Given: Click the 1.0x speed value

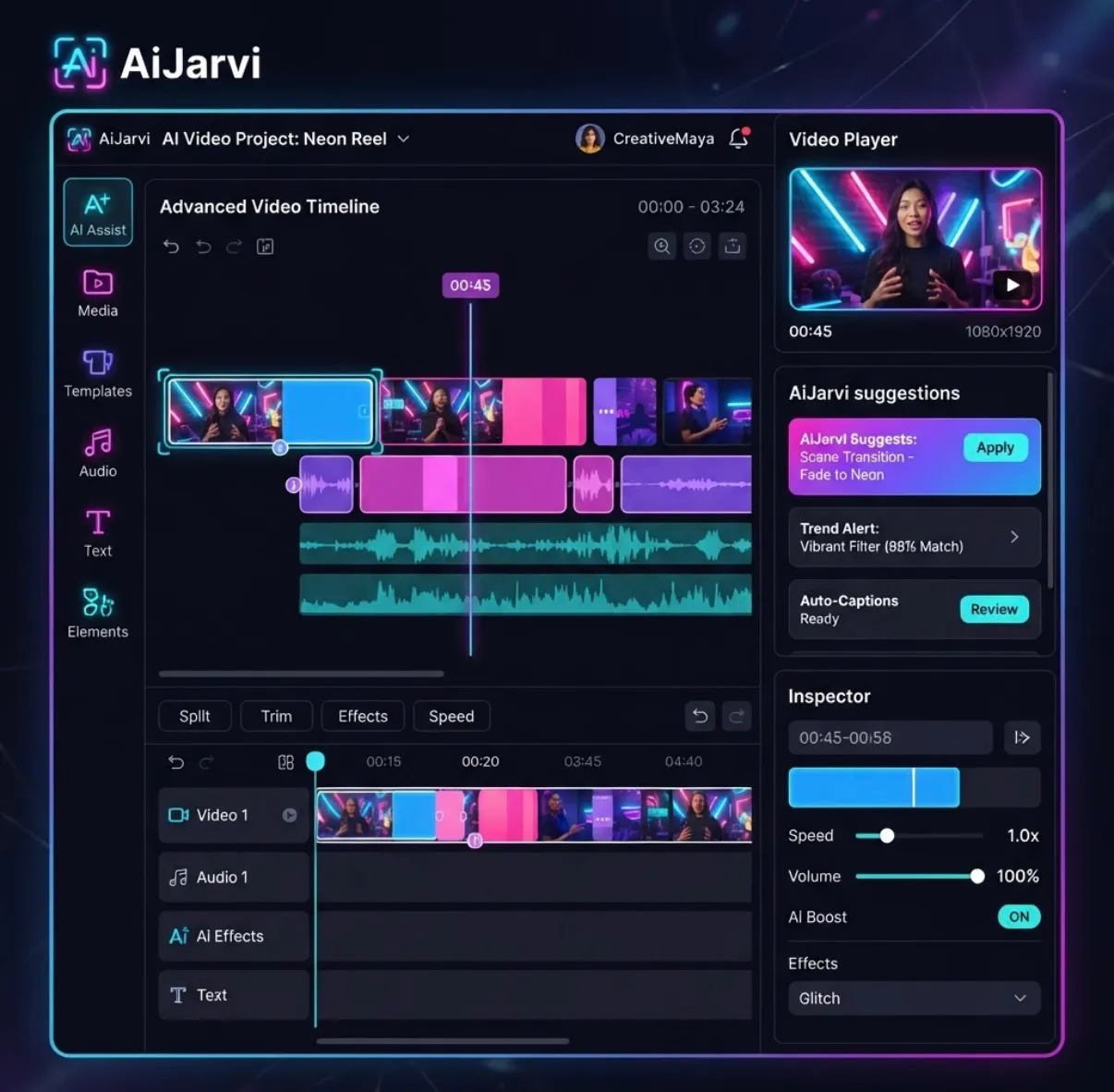Looking at the screenshot, I should 1023,836.
